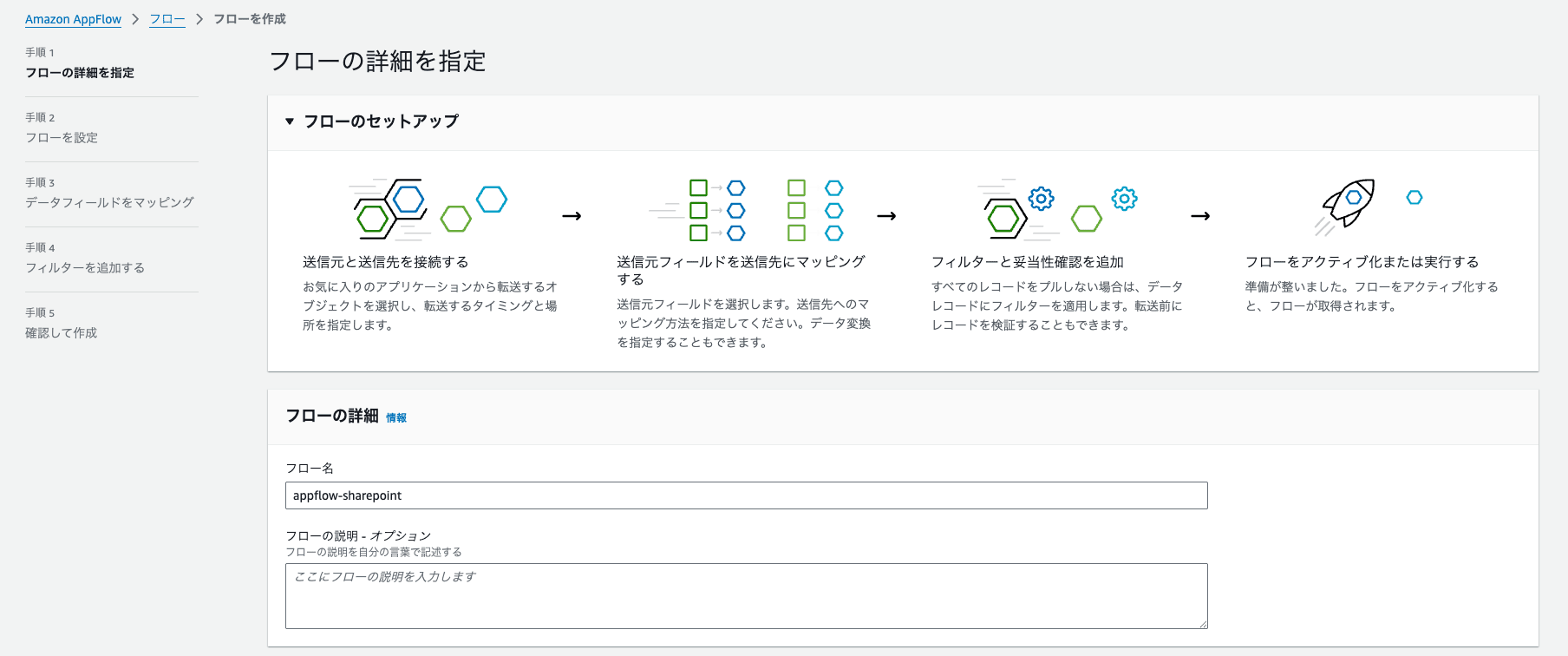
Task: Select step 3 データフィールドをマッピング in sidebar
Action: point(109,203)
